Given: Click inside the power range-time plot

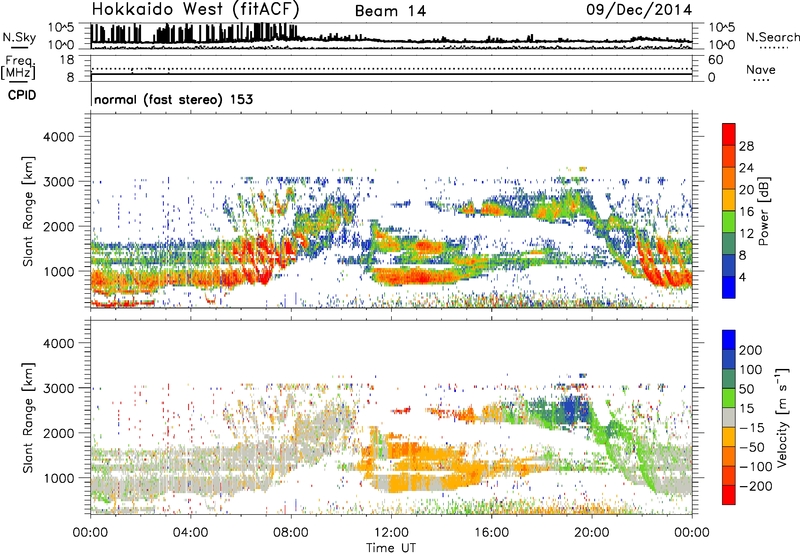Looking at the screenshot, I should [x=391, y=211].
